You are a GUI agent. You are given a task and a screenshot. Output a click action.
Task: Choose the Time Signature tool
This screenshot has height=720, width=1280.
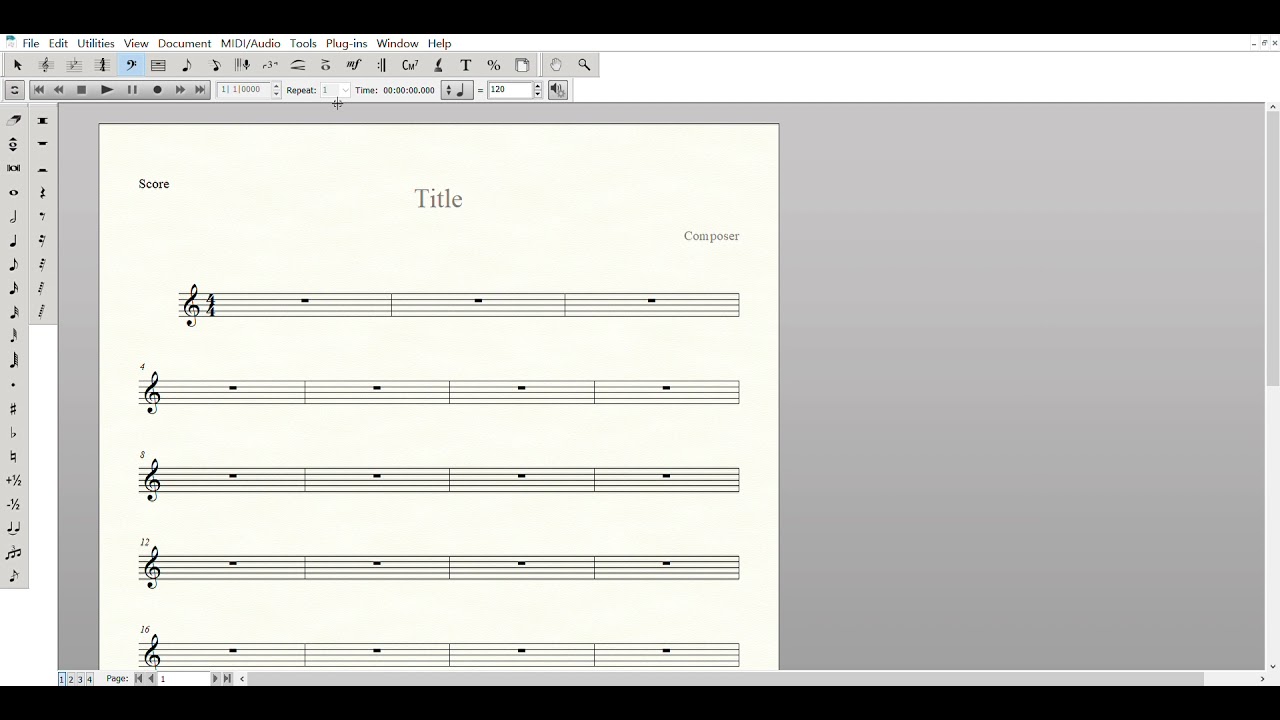tap(102, 65)
